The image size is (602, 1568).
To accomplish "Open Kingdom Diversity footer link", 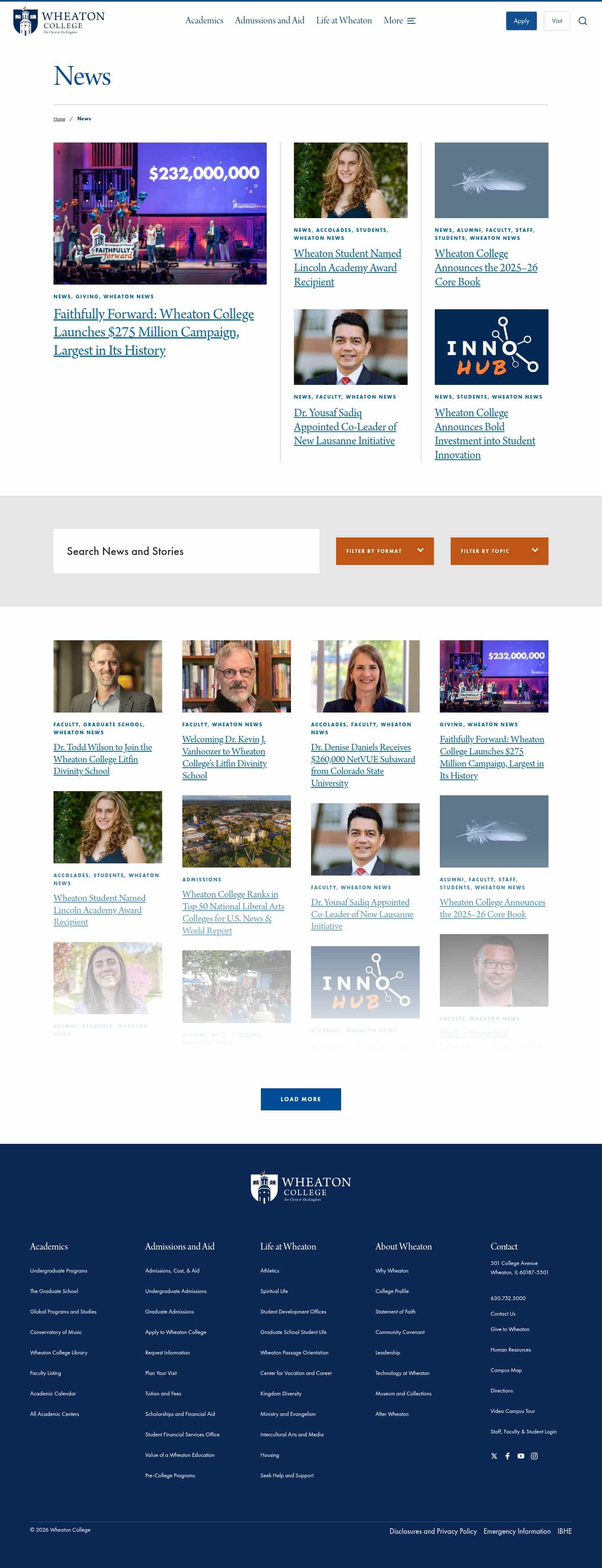I will coord(281,1393).
